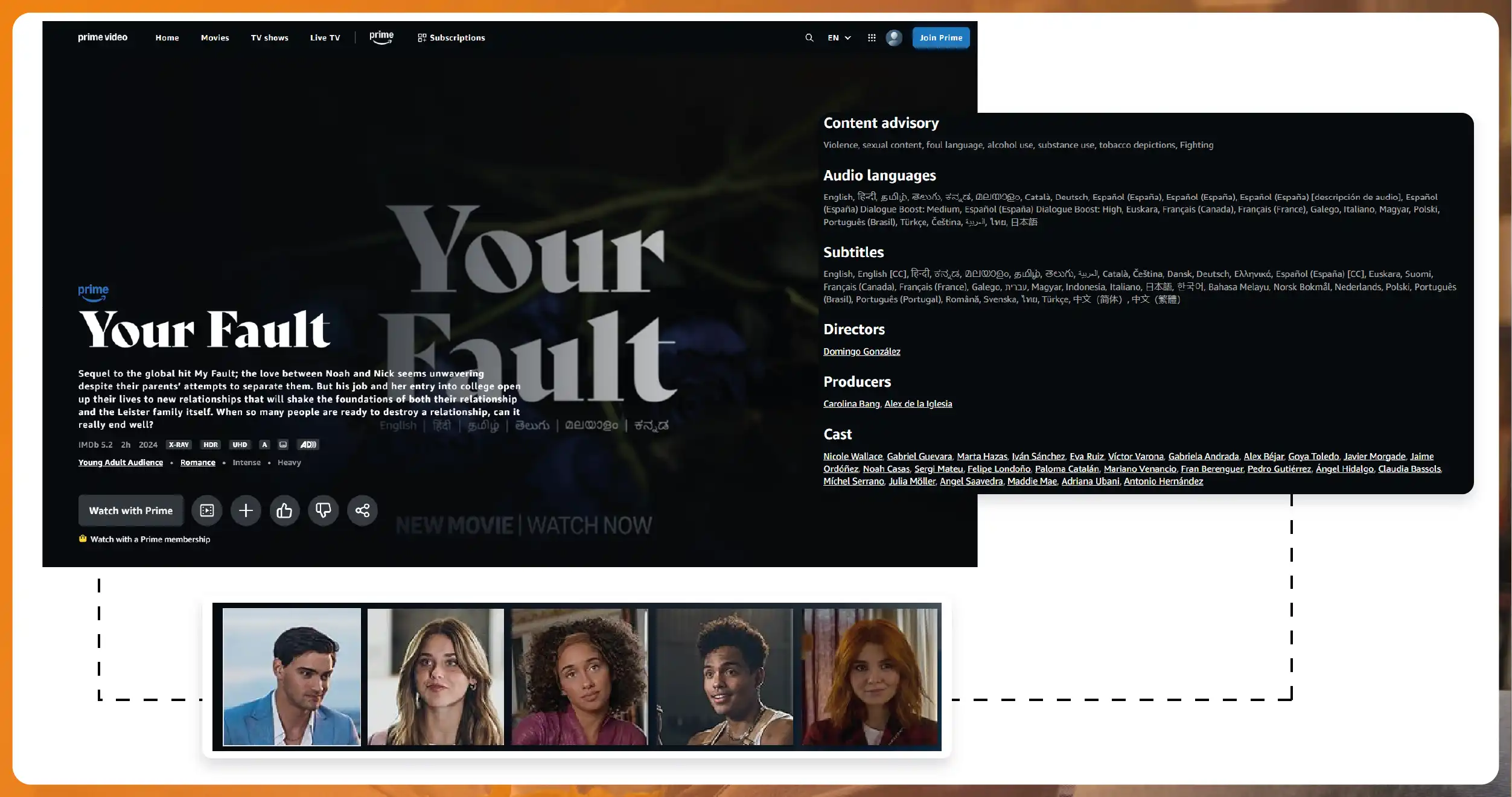Click the Prime logo in navigation
The image size is (1512, 797).
pyautogui.click(x=381, y=37)
